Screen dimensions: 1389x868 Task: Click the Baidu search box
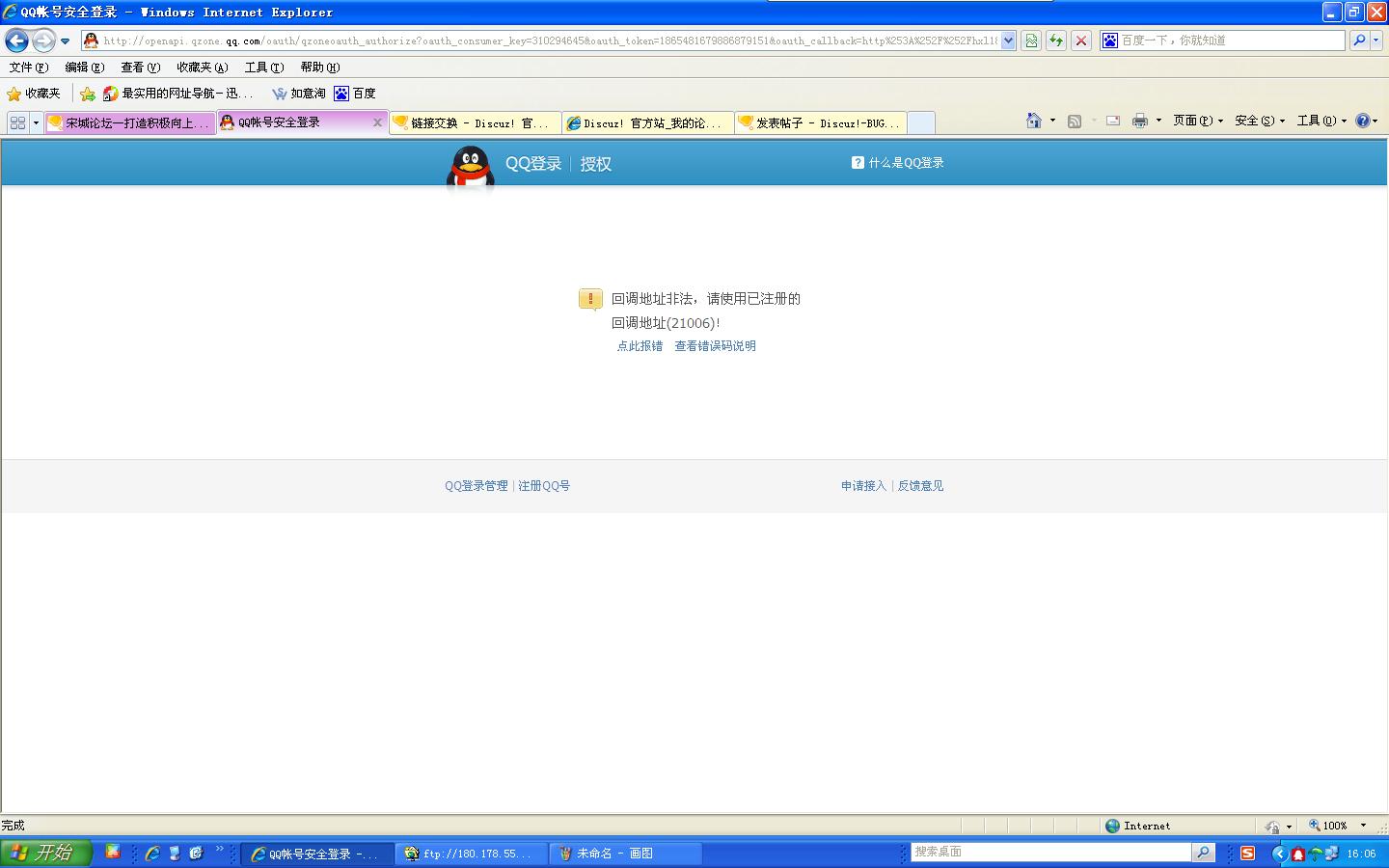tap(1223, 41)
